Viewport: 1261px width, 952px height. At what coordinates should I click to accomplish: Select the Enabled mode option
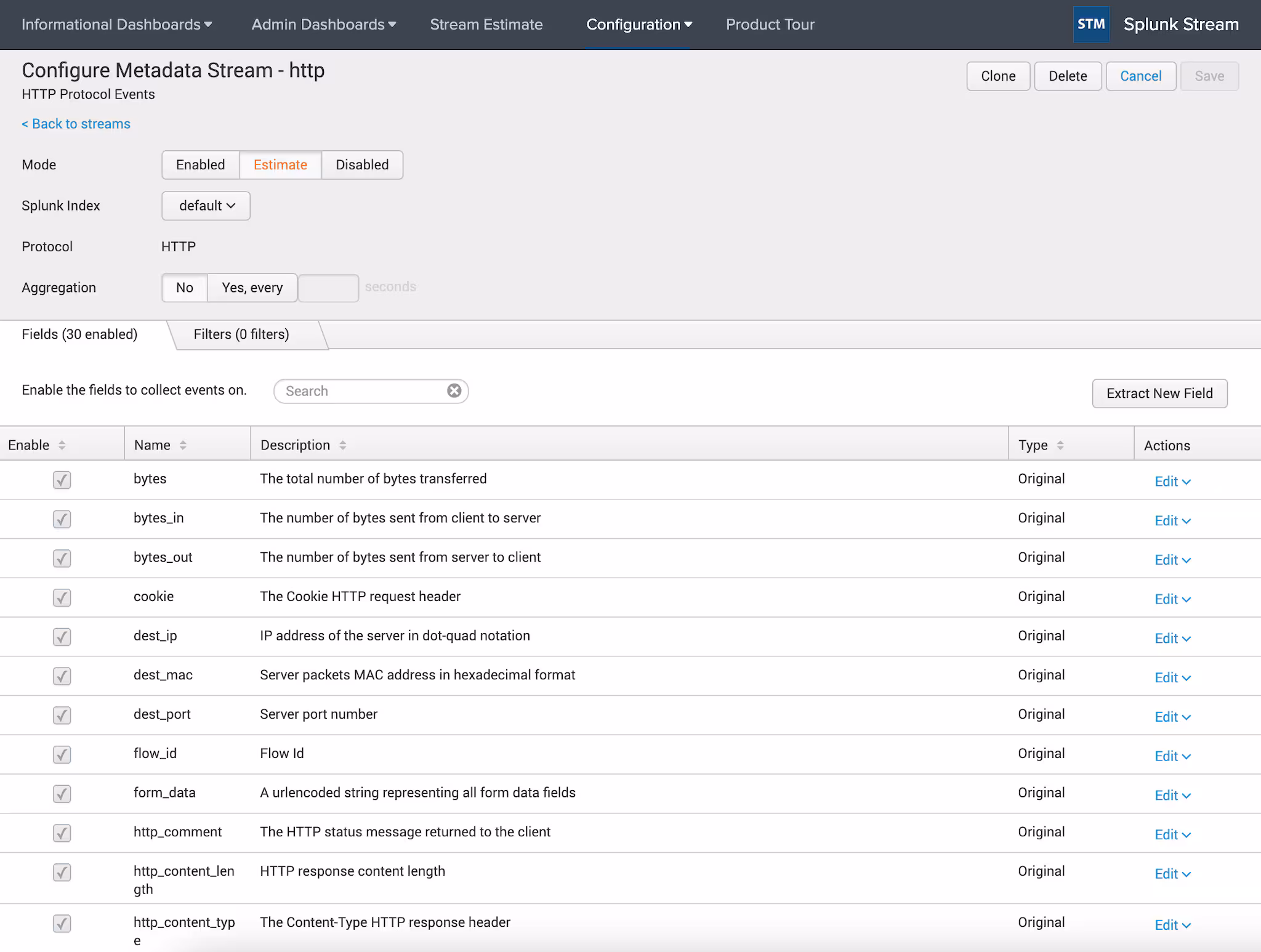pos(200,165)
